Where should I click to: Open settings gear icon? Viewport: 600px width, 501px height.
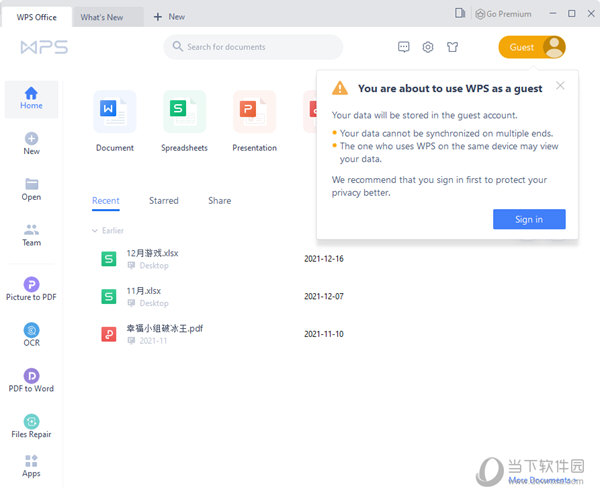click(x=428, y=47)
